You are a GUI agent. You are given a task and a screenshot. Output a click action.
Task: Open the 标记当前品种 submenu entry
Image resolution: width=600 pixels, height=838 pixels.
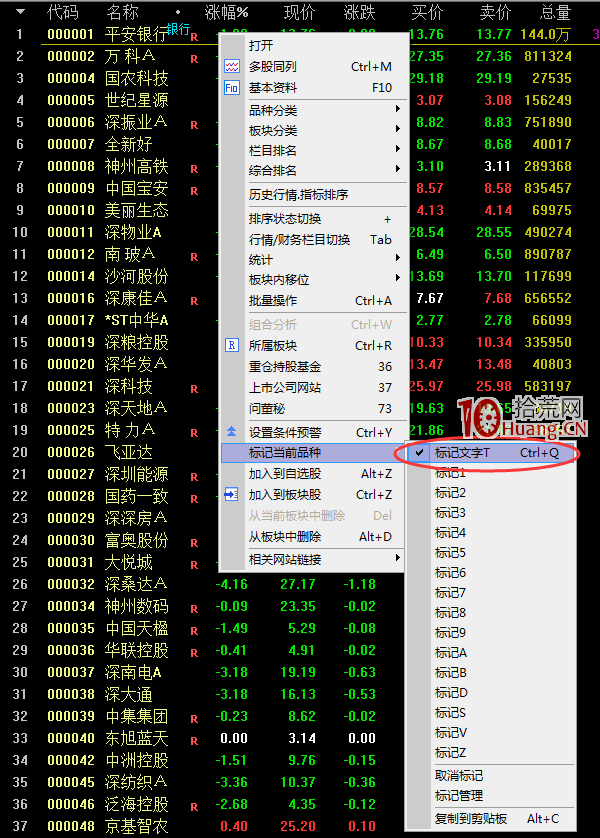click(314, 453)
